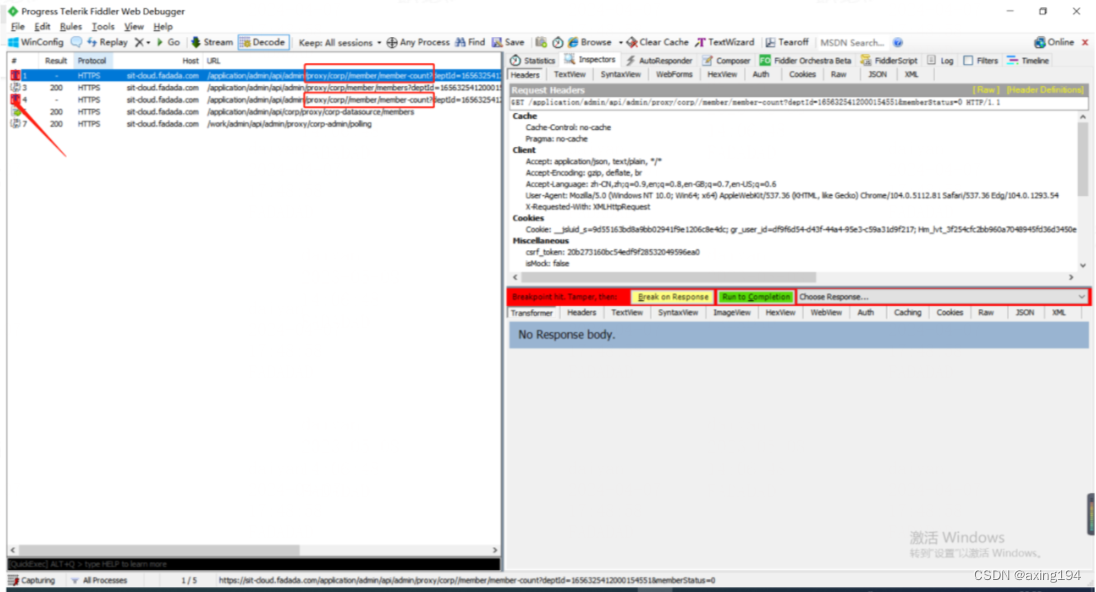Open the Browse dropdown arrow
The width and height of the screenshot is (1096, 592).
[620, 43]
